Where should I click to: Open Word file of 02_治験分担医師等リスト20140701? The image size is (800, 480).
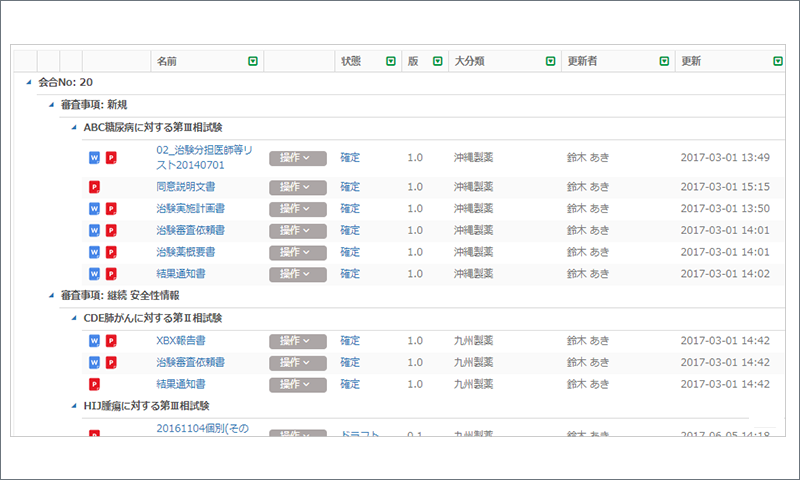pos(94,158)
